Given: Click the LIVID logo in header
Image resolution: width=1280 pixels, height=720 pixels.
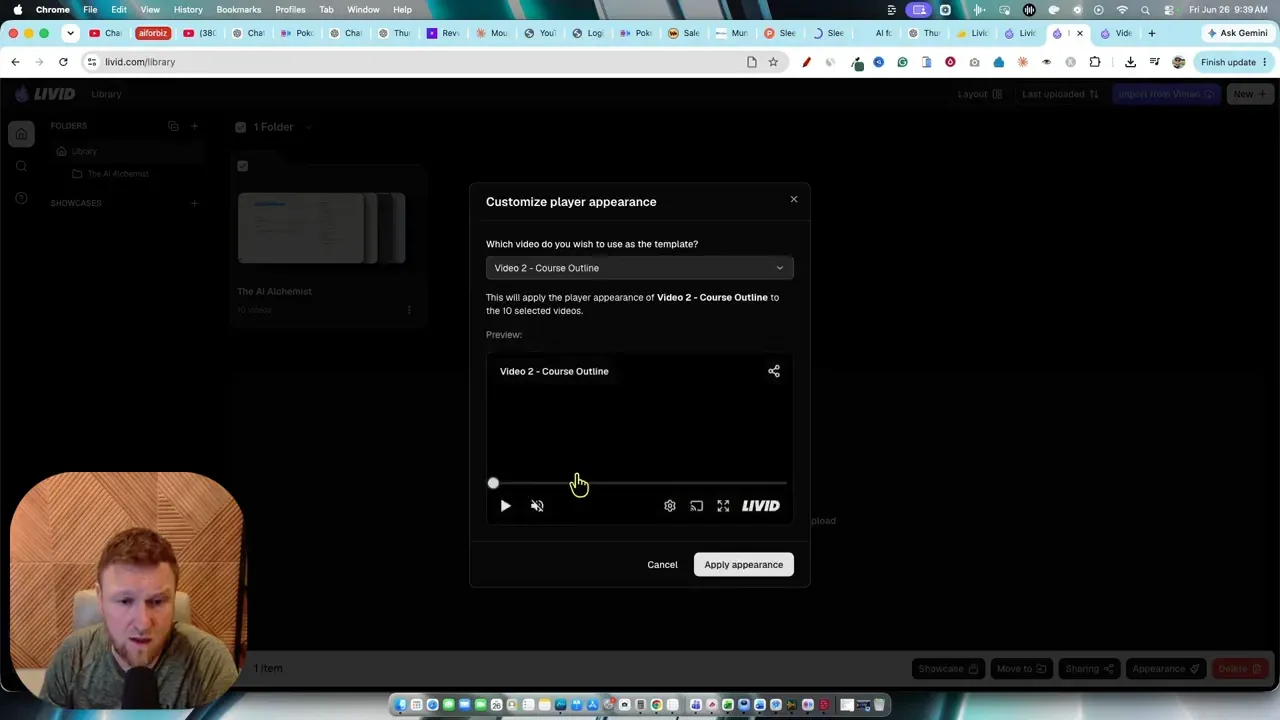Looking at the screenshot, I should point(45,94).
